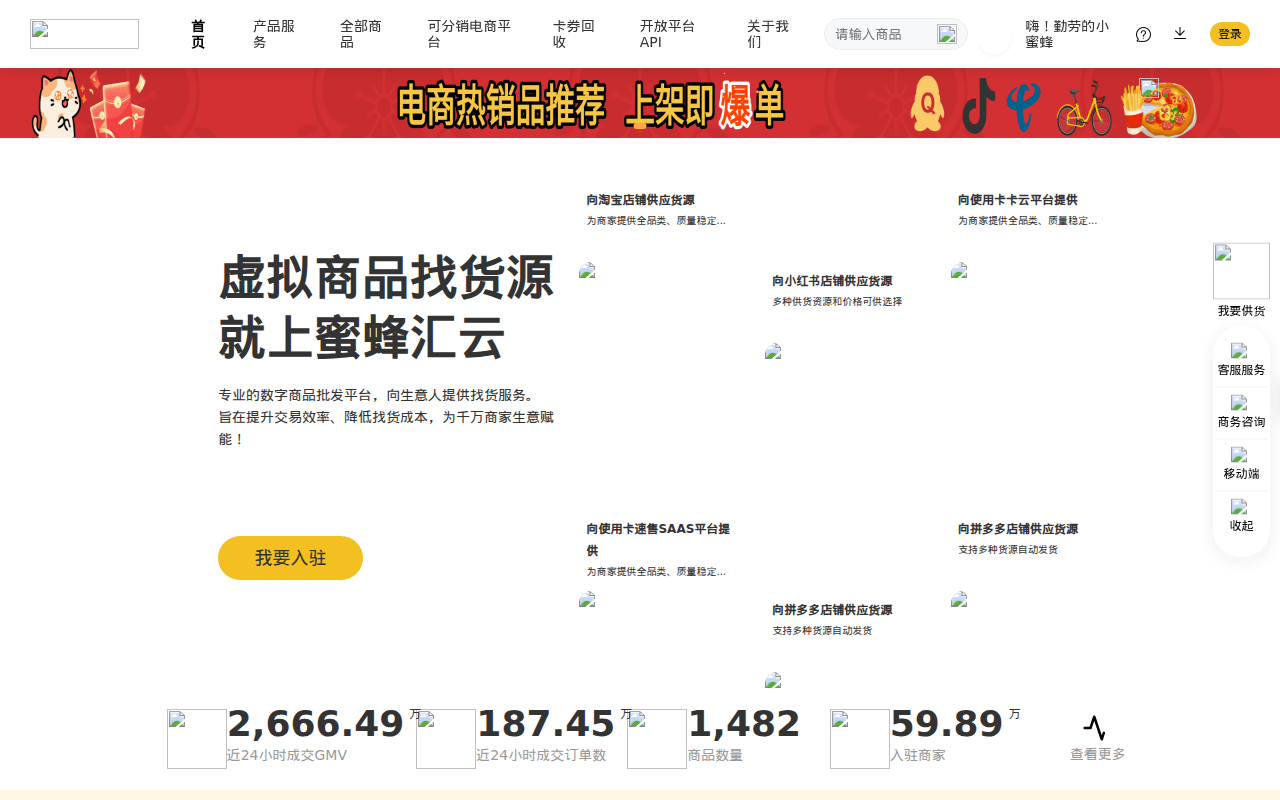Click the yellow 我要入驻 button
The width and height of the screenshot is (1280, 800).
tap(290, 558)
